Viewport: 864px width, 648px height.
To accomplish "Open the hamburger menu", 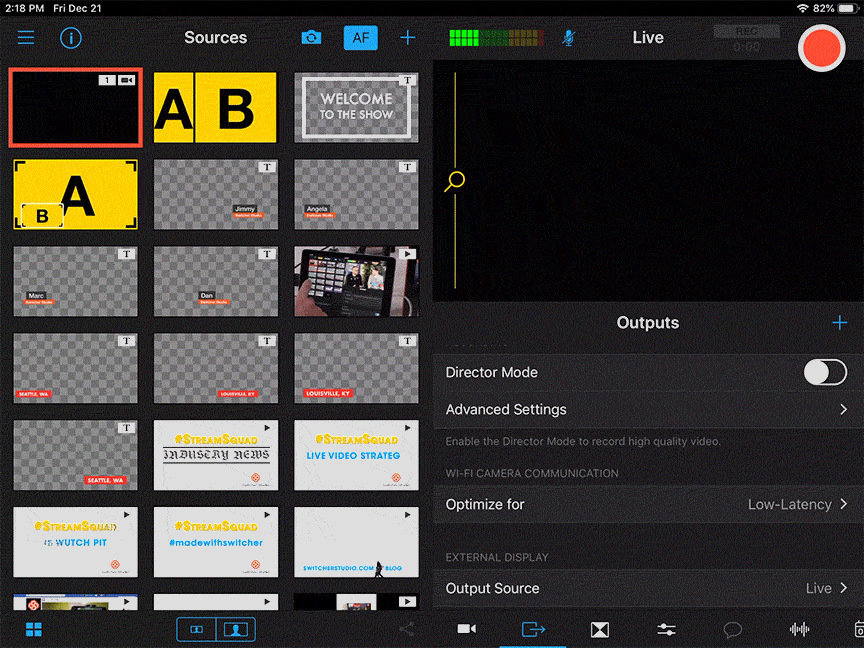I will coord(26,38).
